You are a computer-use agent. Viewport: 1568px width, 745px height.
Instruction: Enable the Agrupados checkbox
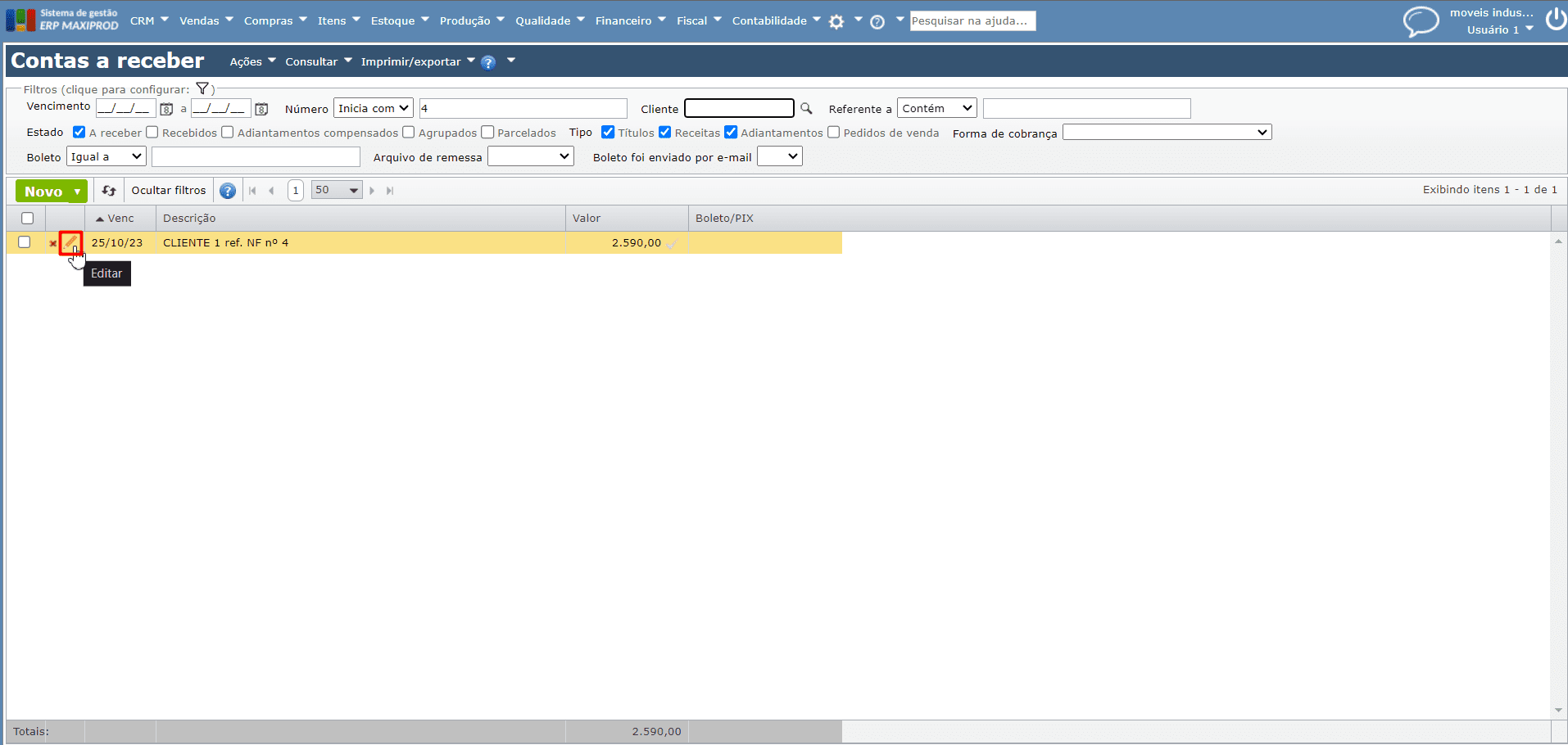click(x=409, y=132)
